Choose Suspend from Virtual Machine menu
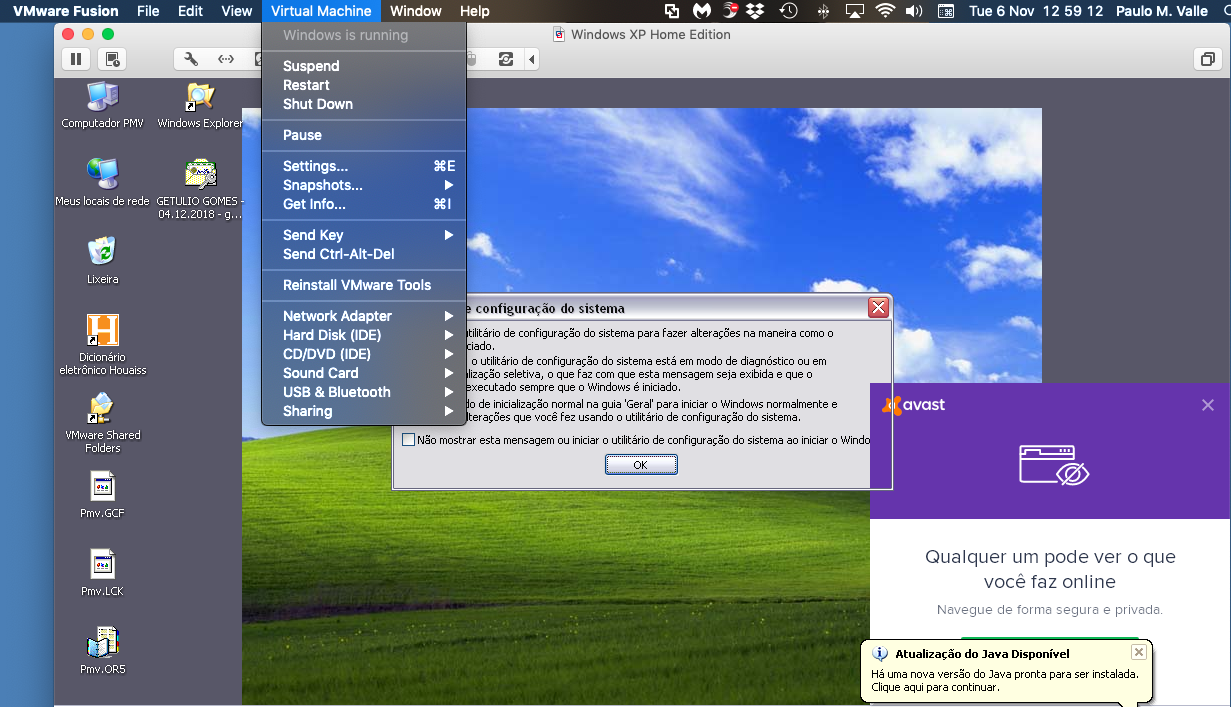This screenshot has height=707, width=1231. pyautogui.click(x=364, y=66)
